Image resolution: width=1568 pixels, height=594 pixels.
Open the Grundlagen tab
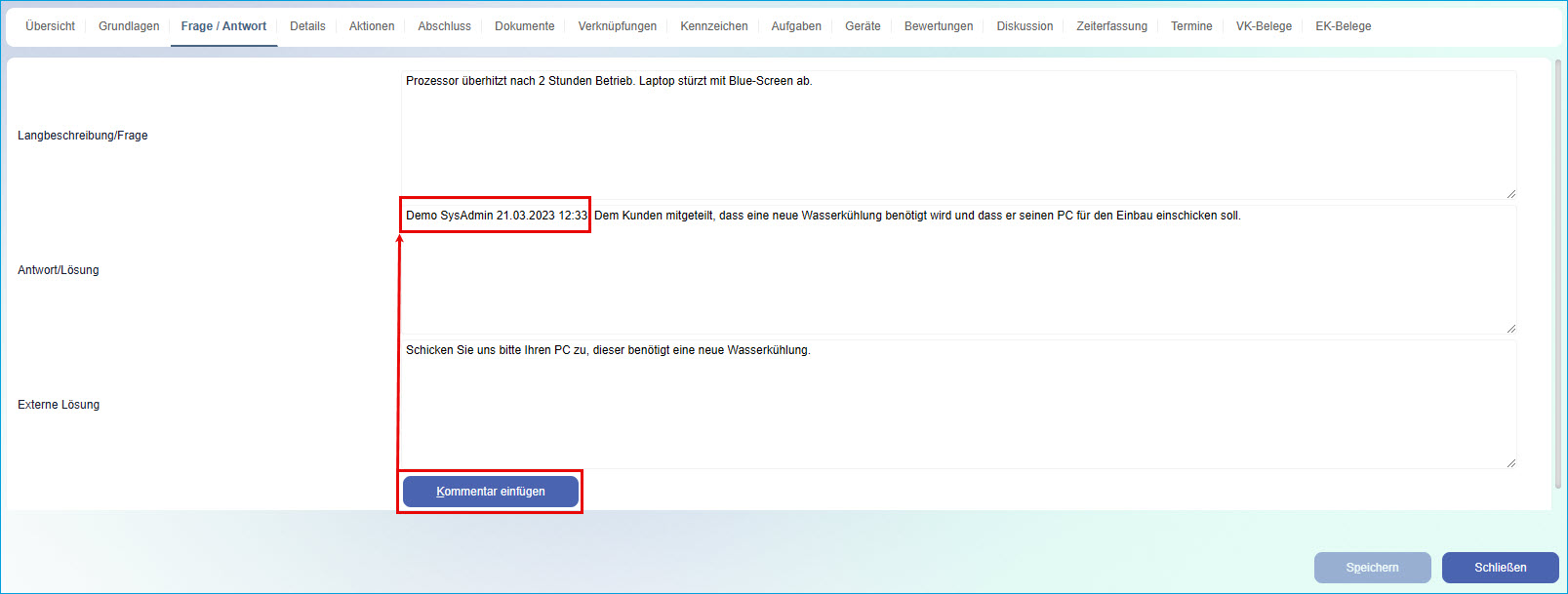tap(129, 26)
